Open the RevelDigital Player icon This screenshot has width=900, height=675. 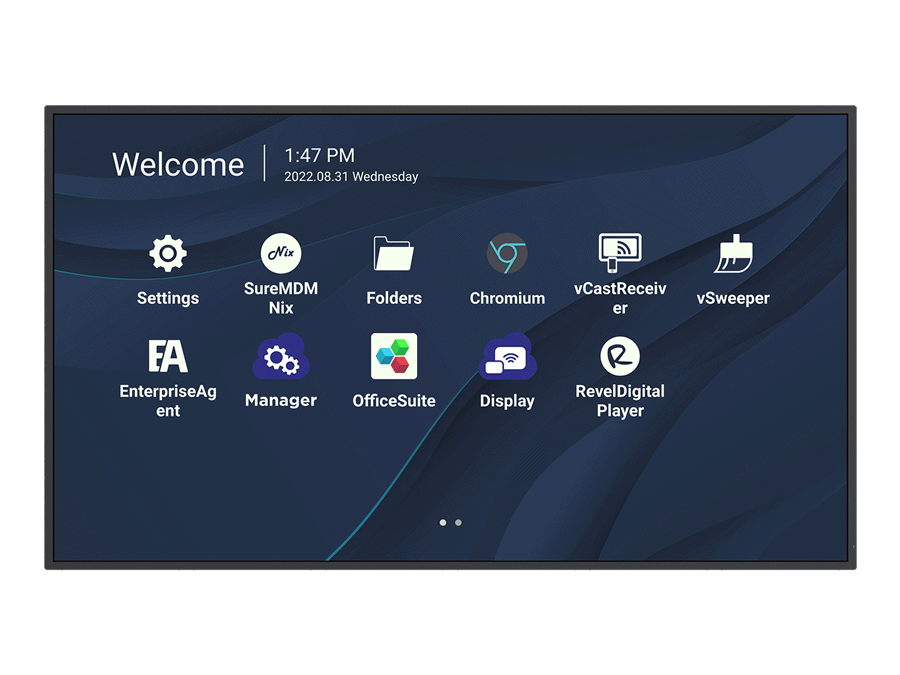620,356
